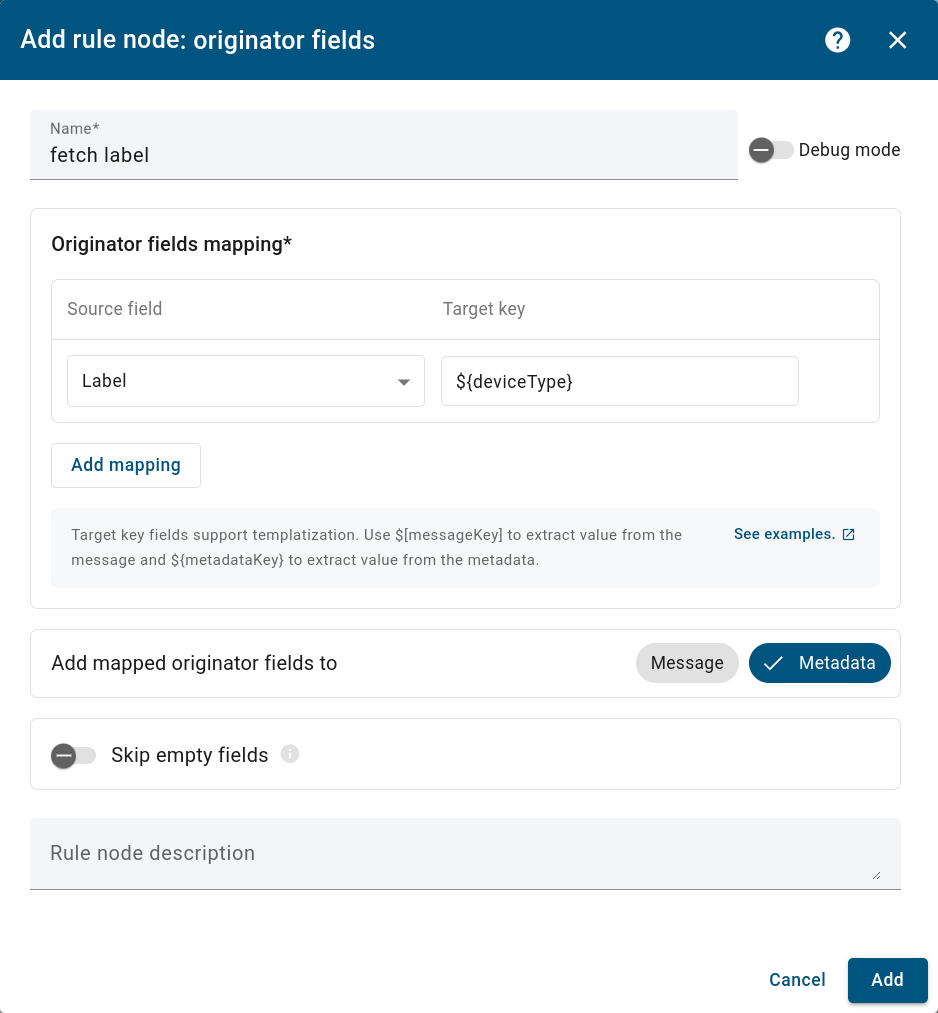Viewport: 938px width, 1013px height.
Task: Open the Label source field dropdown
Action: click(x=245, y=381)
